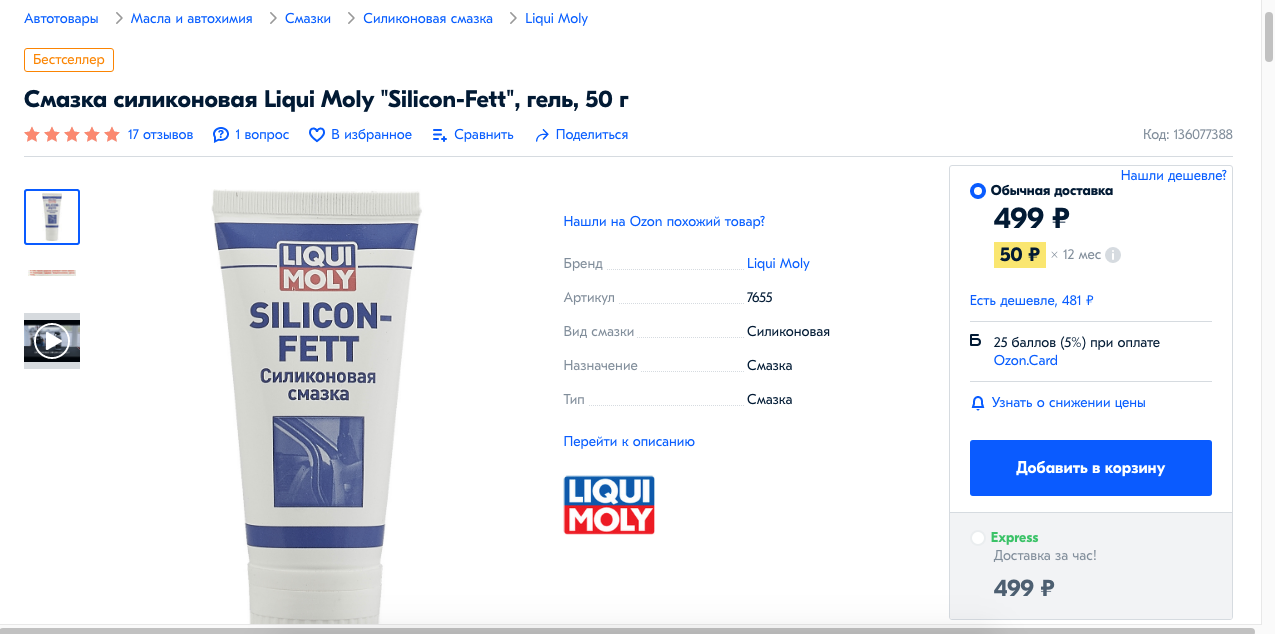Select the Express delivery radio button
This screenshot has height=634, width=1275.
point(978,538)
